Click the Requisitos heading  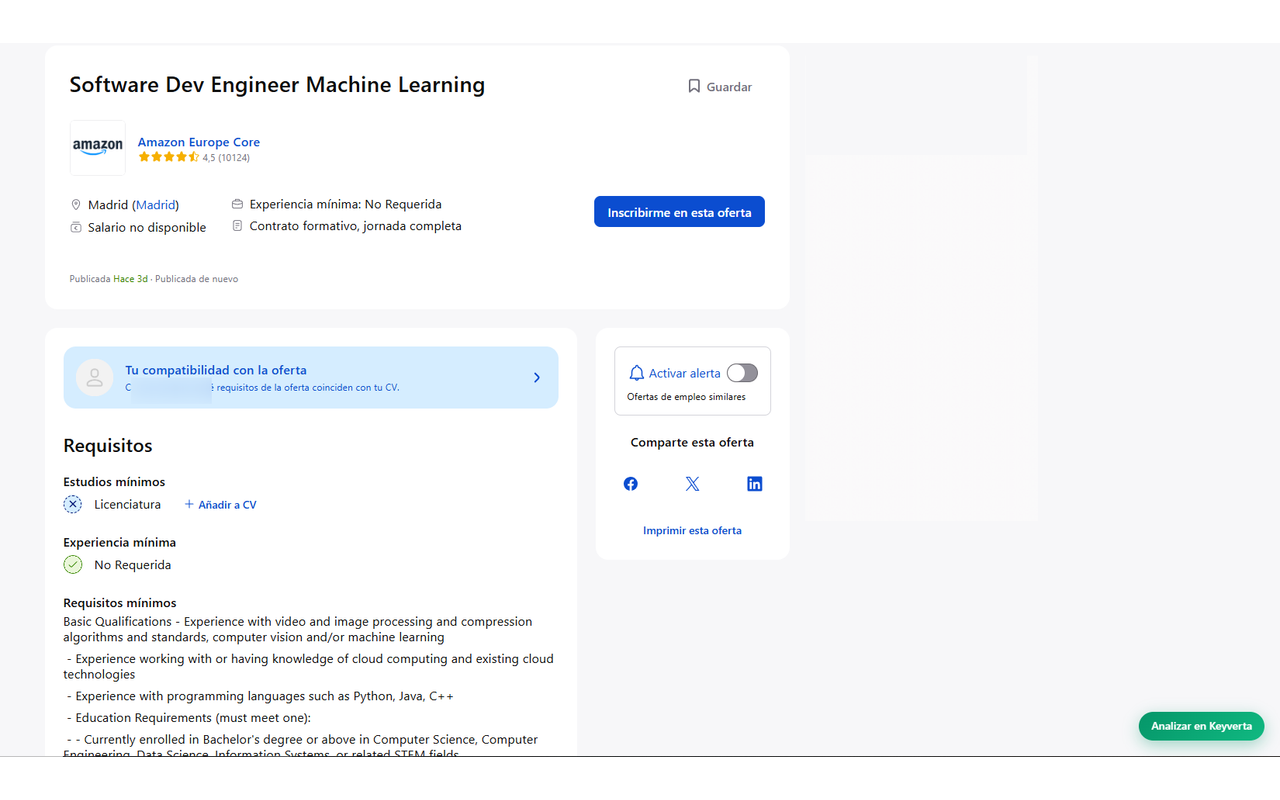(x=108, y=446)
